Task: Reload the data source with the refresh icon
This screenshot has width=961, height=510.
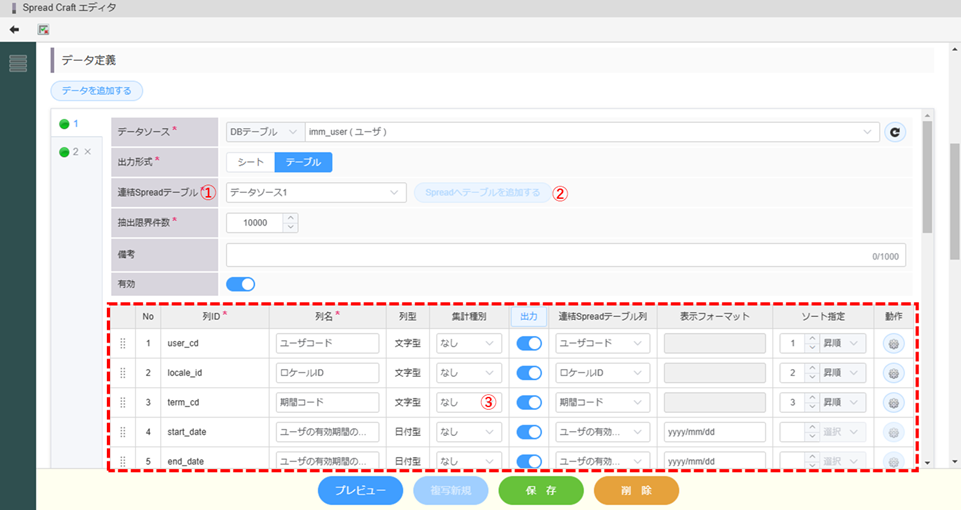Action: [894, 132]
